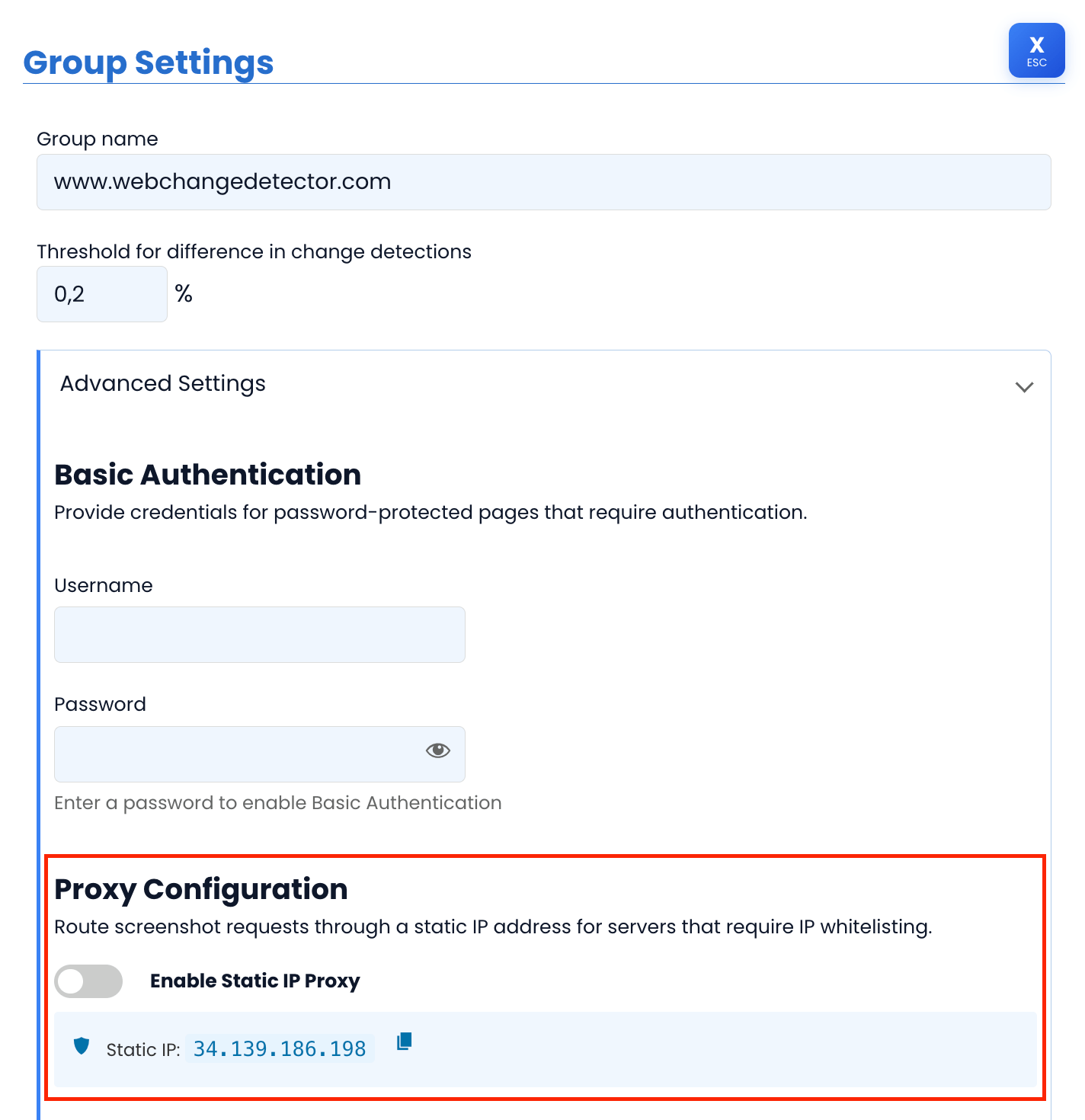Click the shield icon next to Static IP
The image size is (1085, 1120).
point(83,1047)
